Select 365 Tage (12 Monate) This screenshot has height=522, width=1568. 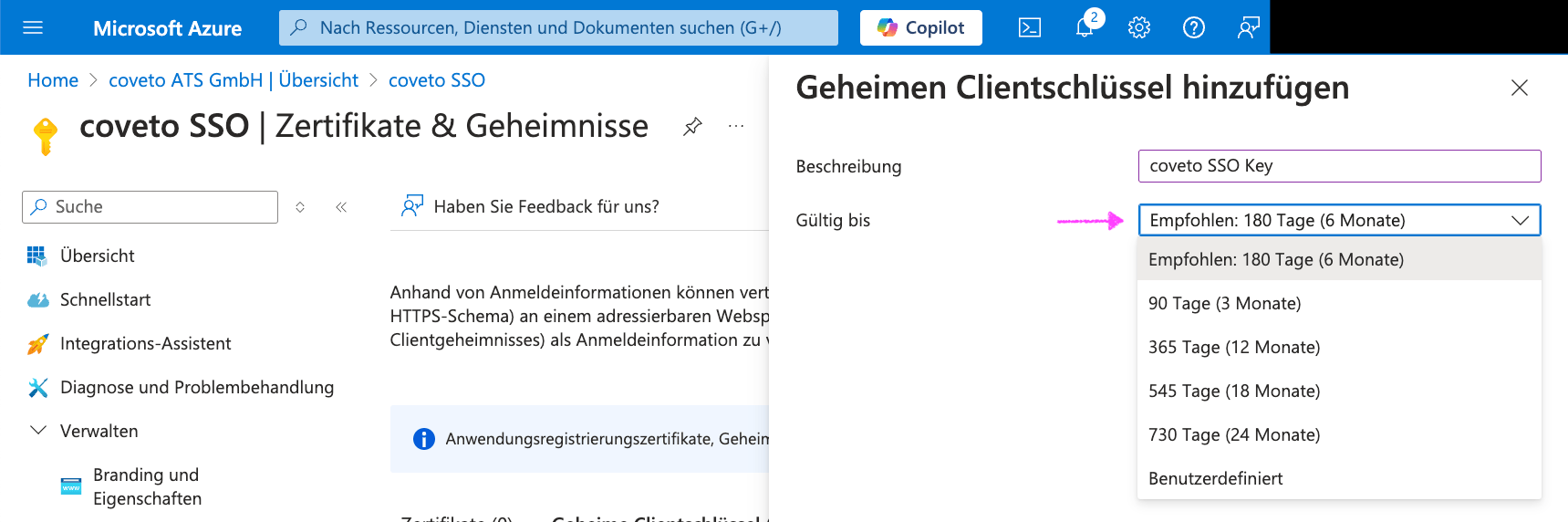[x=1339, y=347]
